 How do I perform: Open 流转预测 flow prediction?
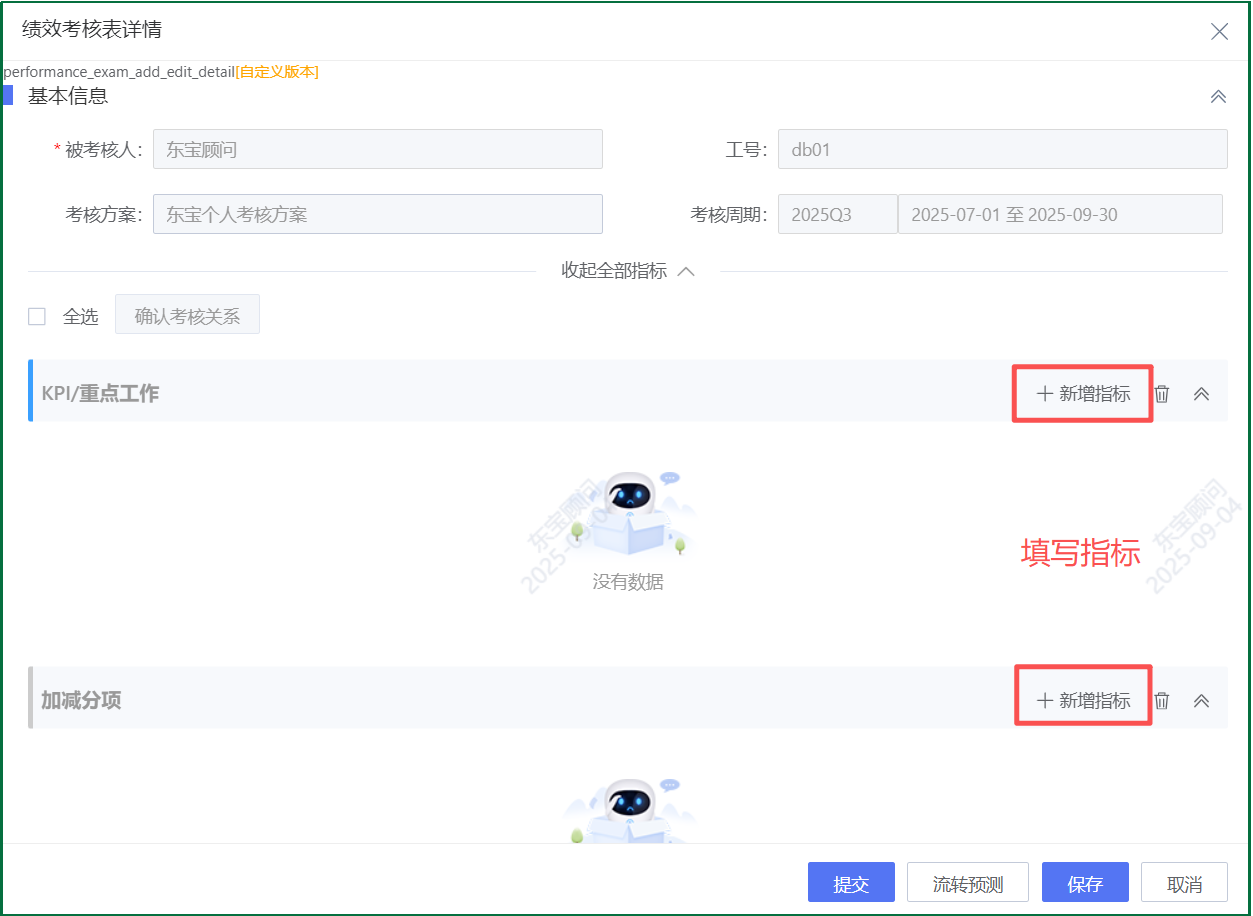pos(967,884)
